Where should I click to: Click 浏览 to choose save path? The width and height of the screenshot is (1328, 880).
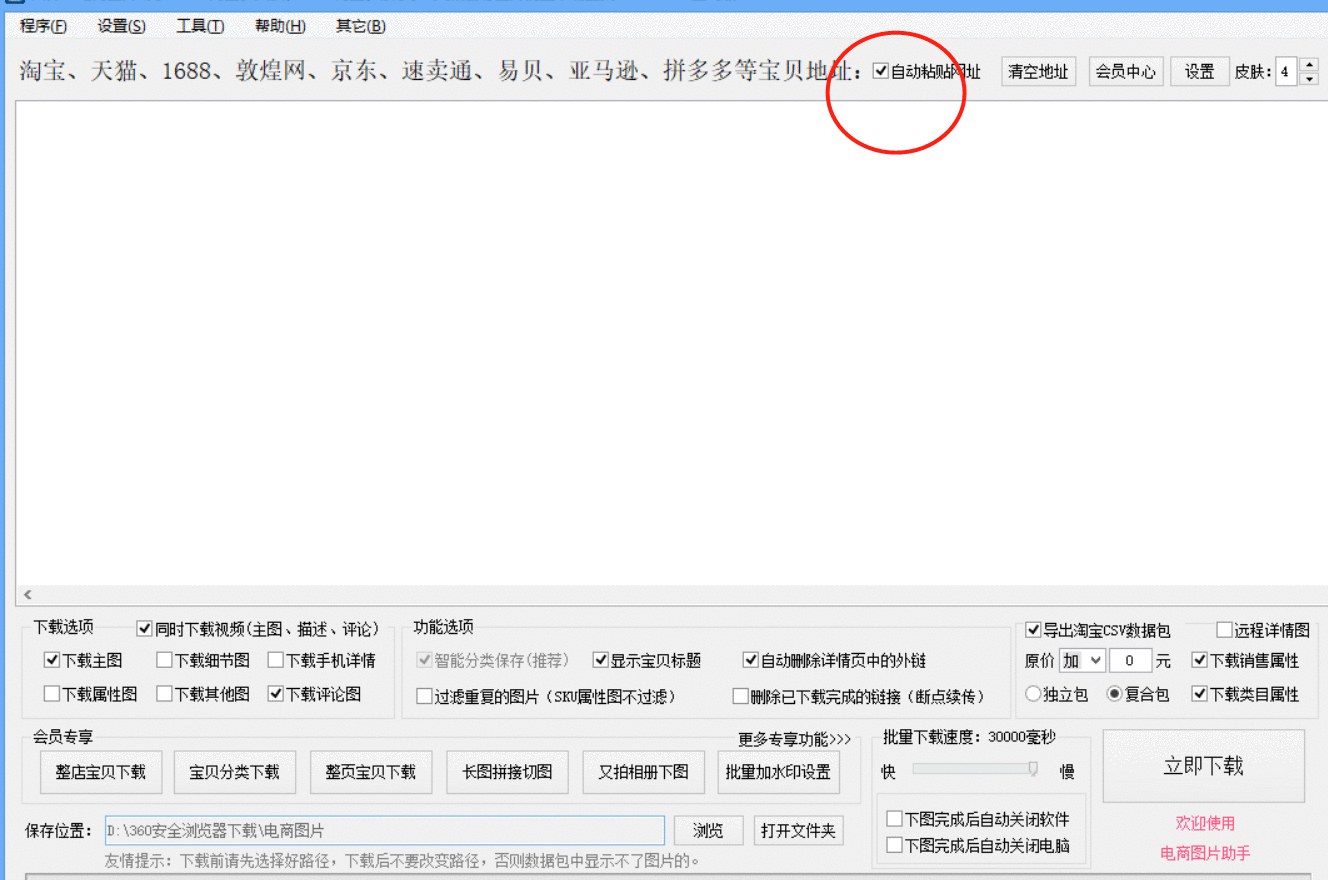tap(708, 830)
